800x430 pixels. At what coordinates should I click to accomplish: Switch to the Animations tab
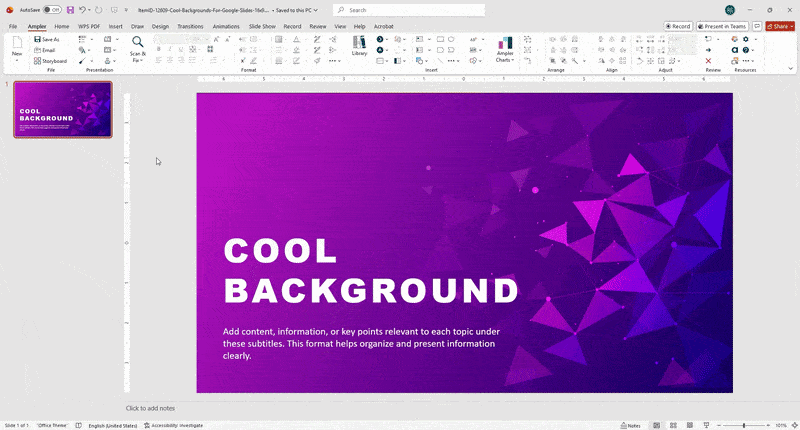tap(226, 27)
